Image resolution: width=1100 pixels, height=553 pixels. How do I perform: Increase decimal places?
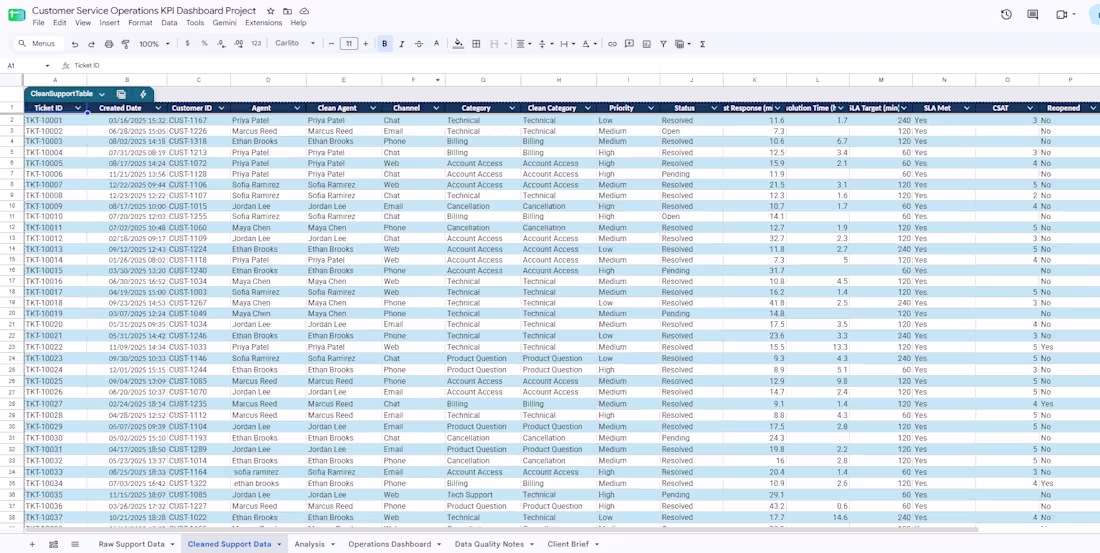(x=239, y=44)
